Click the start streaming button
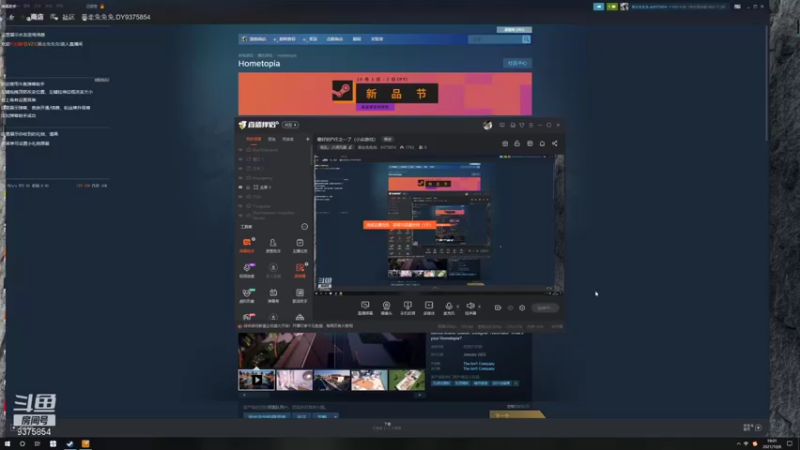The image size is (800, 450). [544, 308]
